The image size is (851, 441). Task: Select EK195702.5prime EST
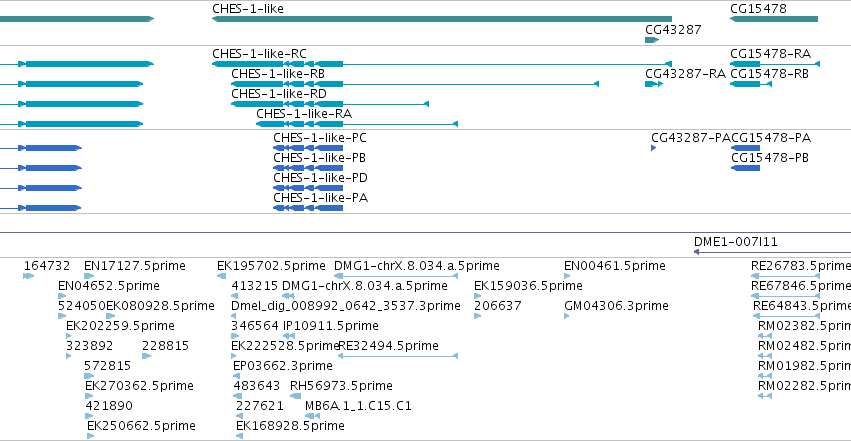[221, 276]
